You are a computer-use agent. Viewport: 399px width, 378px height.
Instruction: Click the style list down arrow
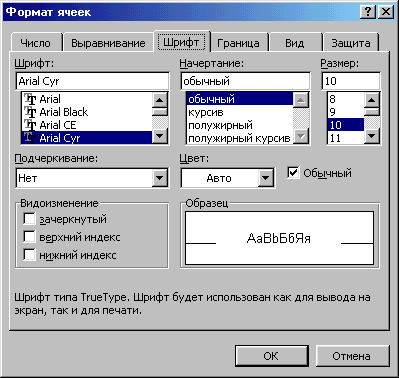pyautogui.click(x=301, y=136)
